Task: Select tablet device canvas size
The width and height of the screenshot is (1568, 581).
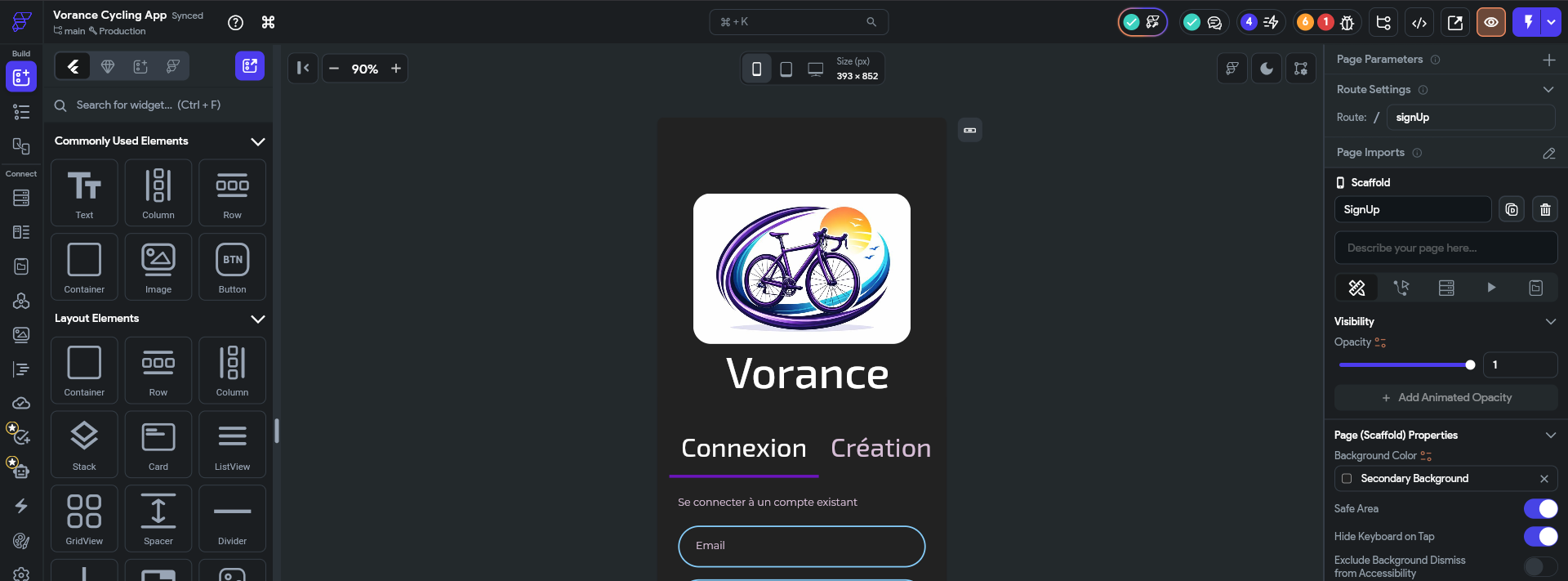Action: [786, 69]
